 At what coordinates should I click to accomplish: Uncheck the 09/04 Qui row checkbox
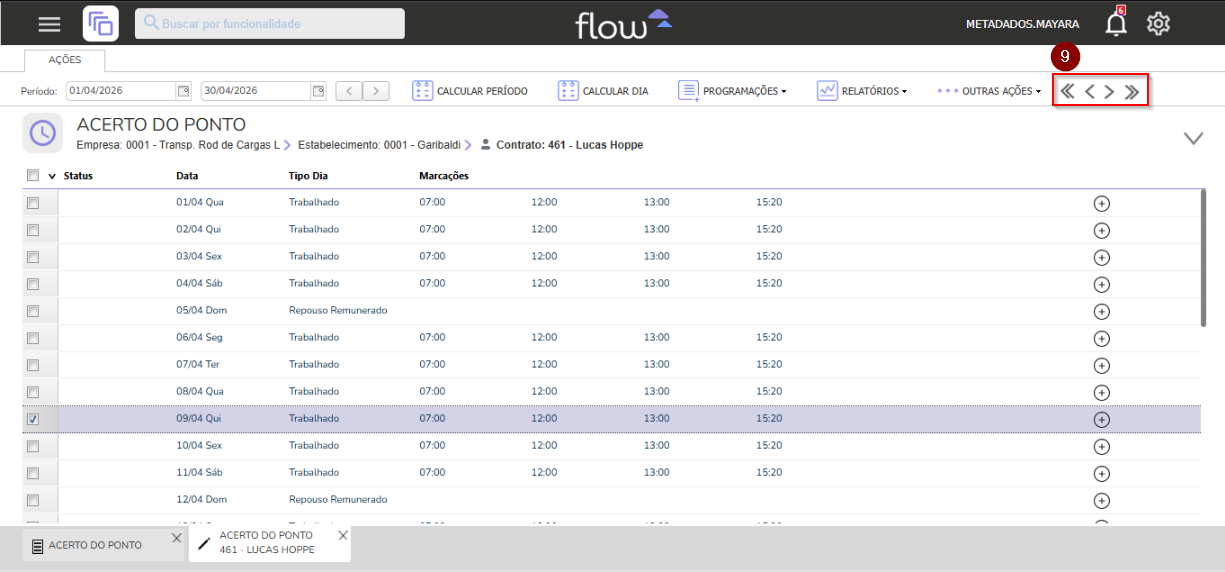(32, 419)
